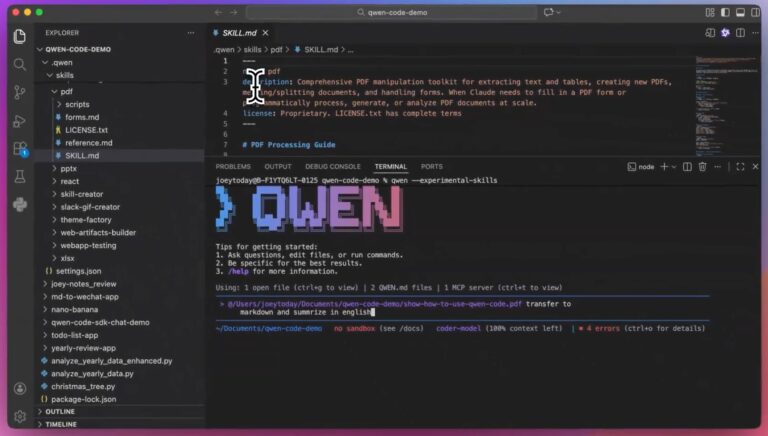This screenshot has height=436, width=768.
Task: Open forms.md in the explorer
Action: [x=82, y=117]
